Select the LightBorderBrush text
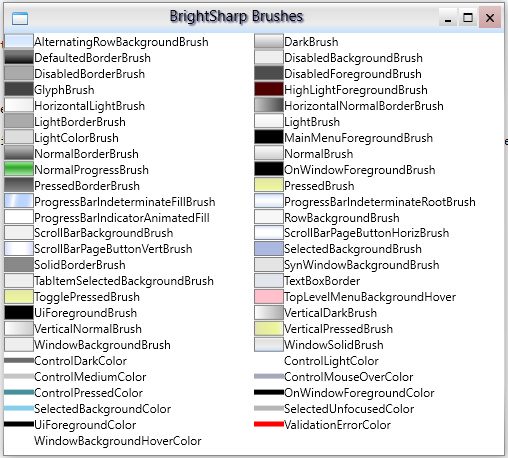The image size is (508, 458). point(80,122)
